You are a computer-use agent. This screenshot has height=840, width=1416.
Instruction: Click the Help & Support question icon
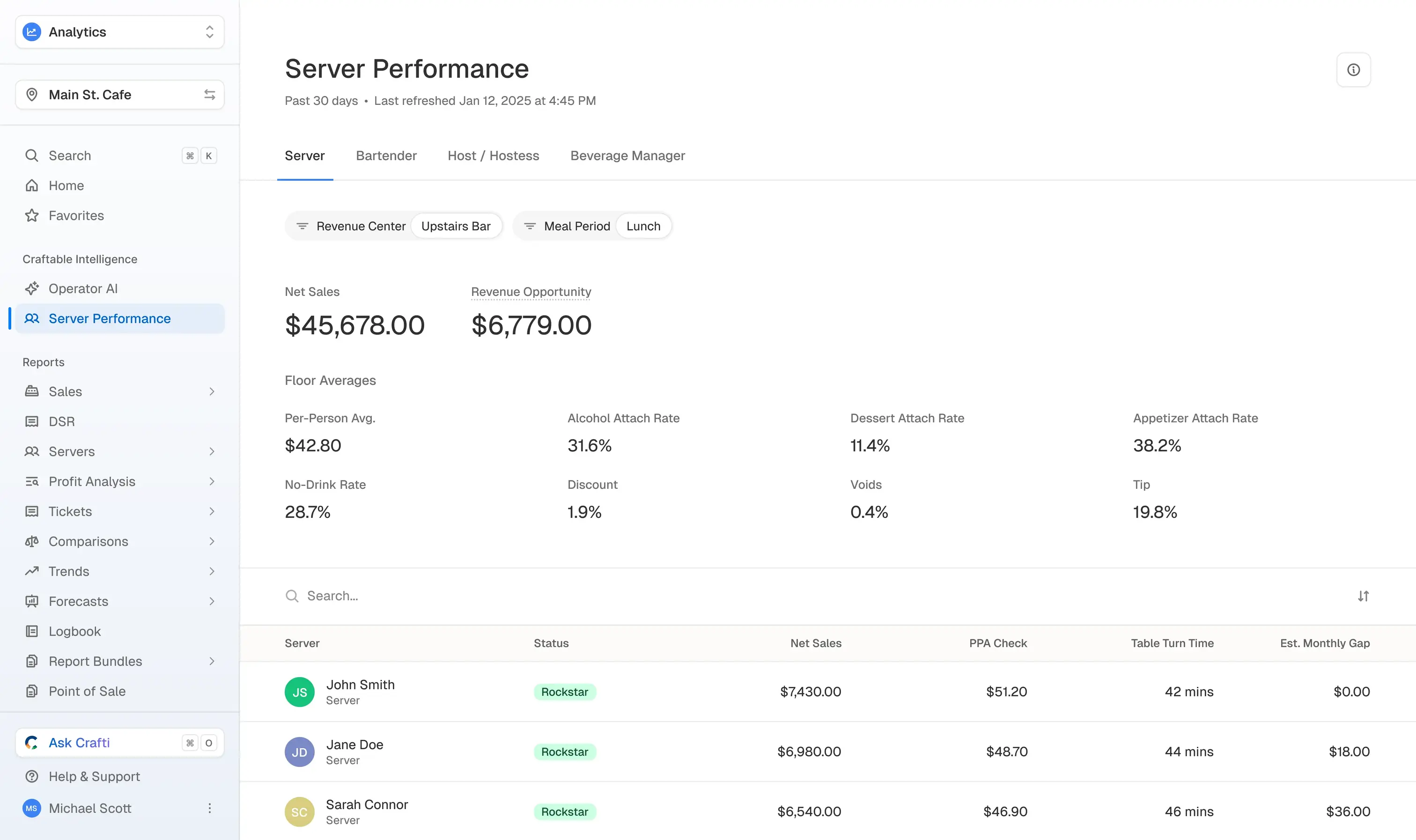pyautogui.click(x=32, y=777)
